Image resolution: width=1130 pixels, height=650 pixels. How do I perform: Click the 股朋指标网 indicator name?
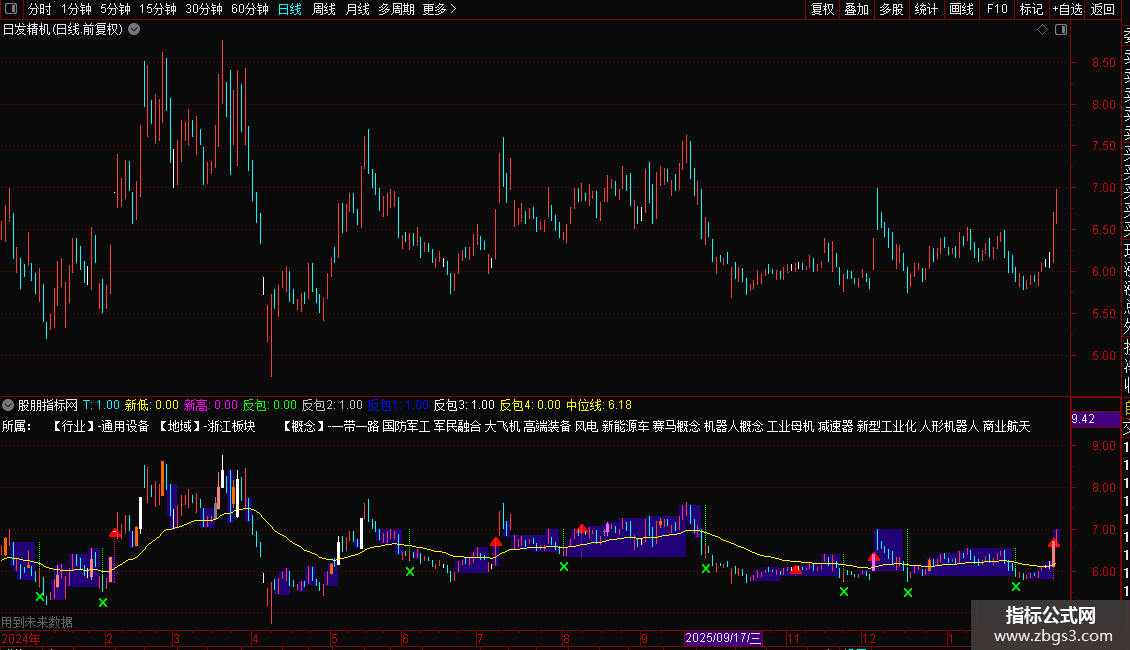click(48, 405)
